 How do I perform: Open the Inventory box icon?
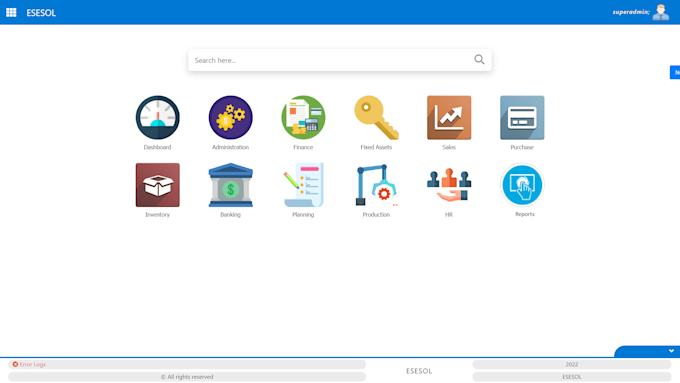(157, 185)
